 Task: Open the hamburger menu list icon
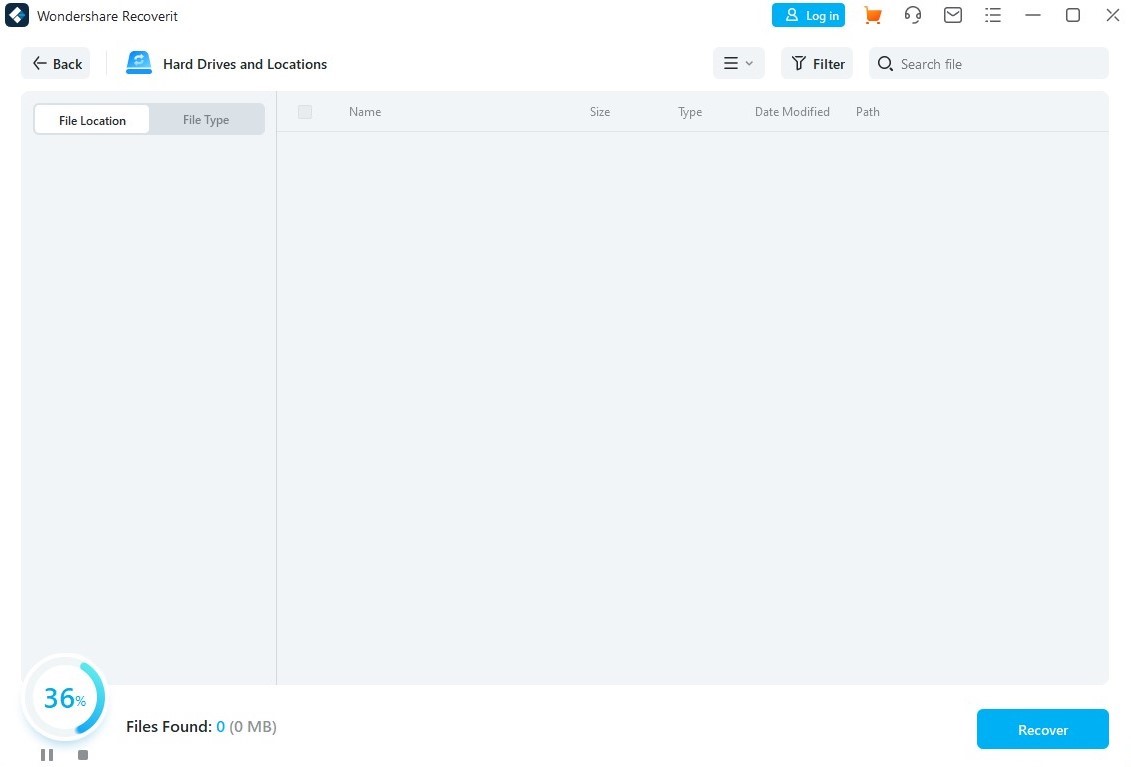pos(993,15)
